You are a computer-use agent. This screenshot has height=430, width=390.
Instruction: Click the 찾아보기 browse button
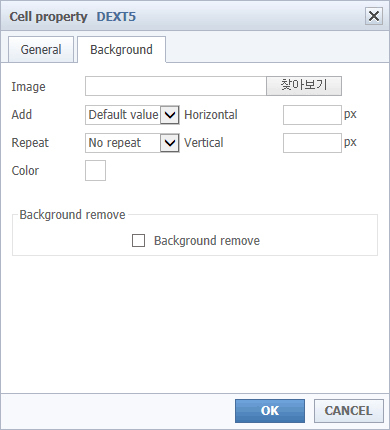[304, 86]
